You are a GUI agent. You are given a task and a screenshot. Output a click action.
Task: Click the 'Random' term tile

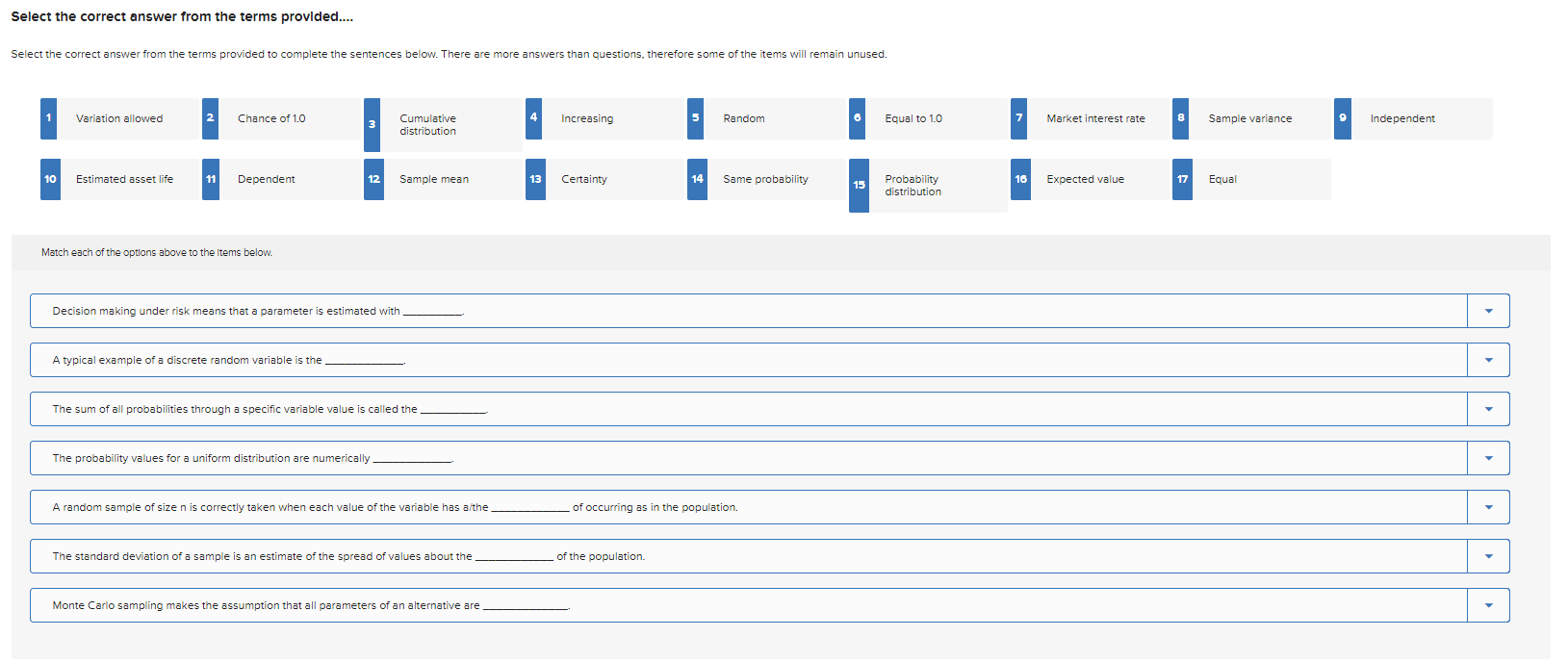point(766,118)
